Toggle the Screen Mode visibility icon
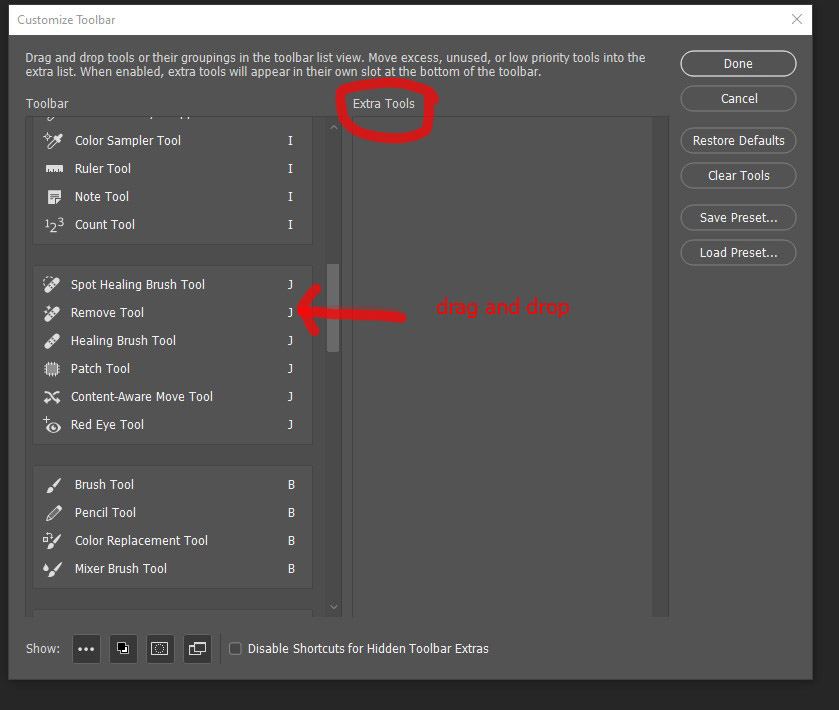 coord(197,648)
